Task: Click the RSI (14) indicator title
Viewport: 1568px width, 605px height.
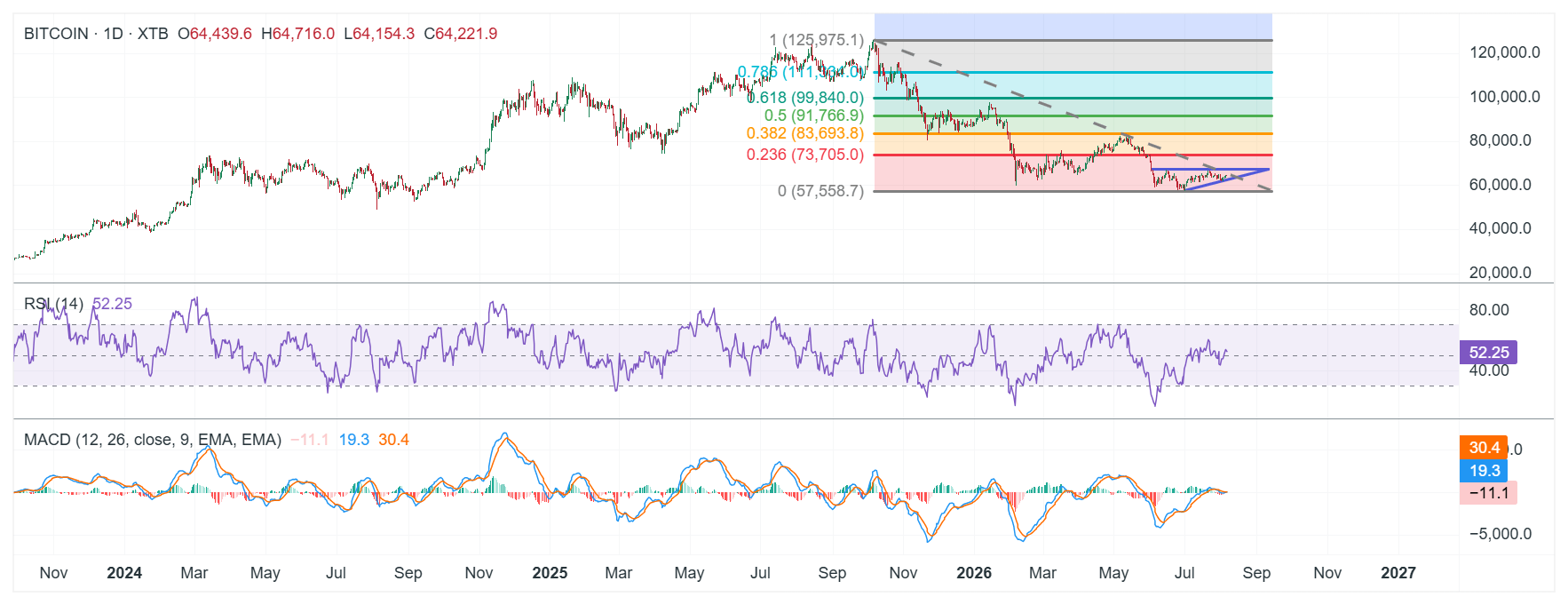Action: click(54, 304)
